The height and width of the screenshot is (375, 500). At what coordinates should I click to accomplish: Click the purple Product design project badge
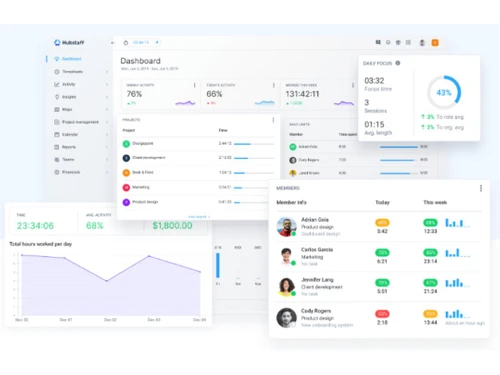click(126, 202)
